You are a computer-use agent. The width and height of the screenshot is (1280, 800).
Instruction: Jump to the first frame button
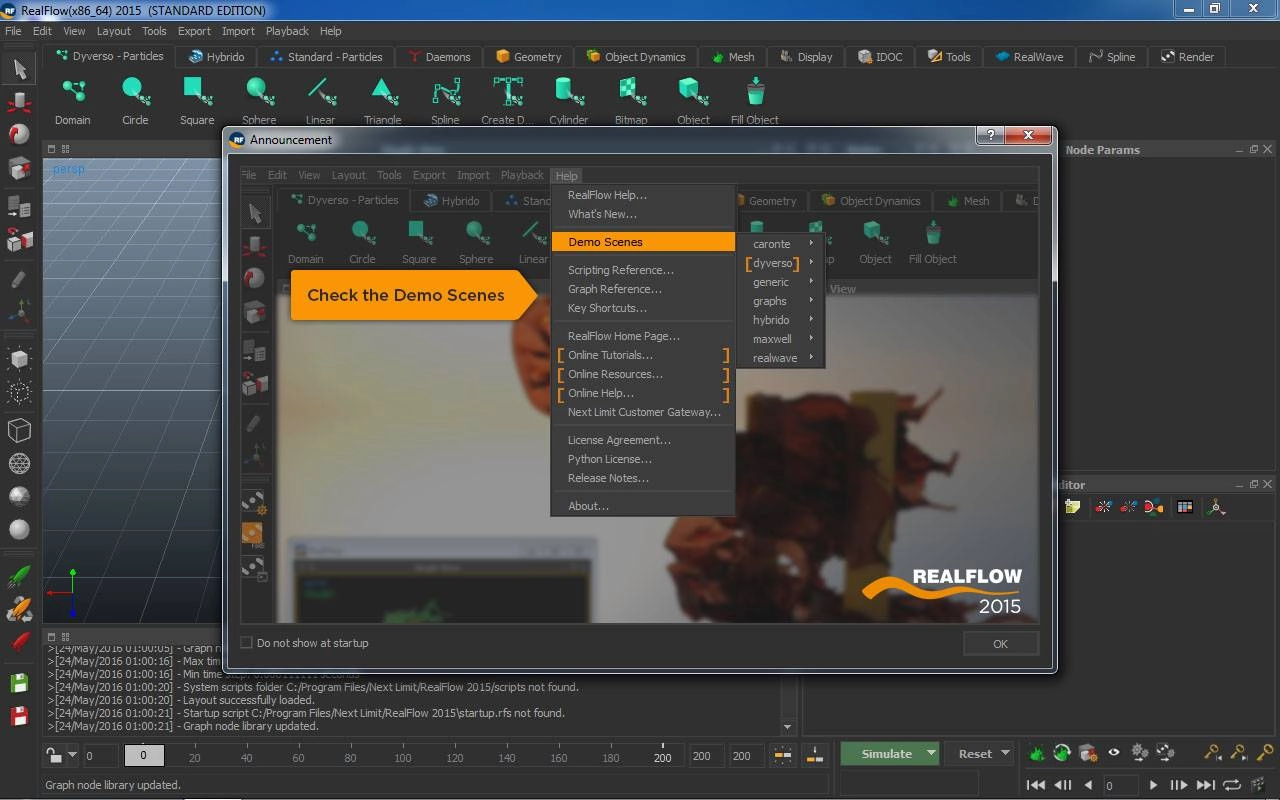tap(1037, 785)
